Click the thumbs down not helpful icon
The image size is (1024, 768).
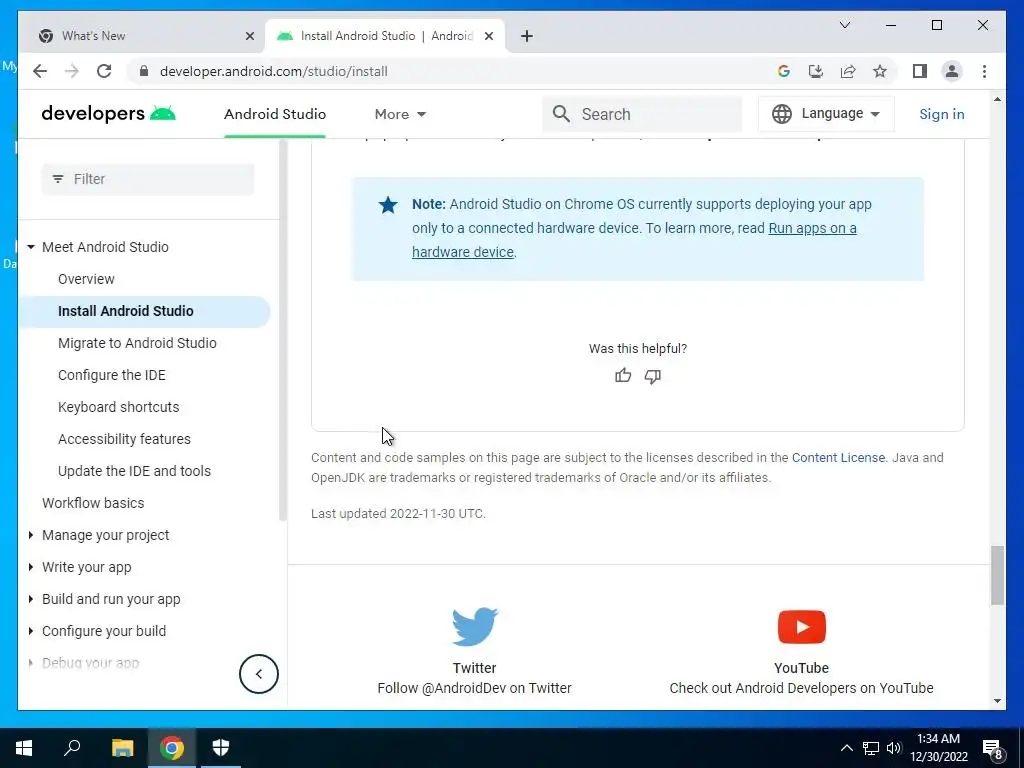(652, 376)
